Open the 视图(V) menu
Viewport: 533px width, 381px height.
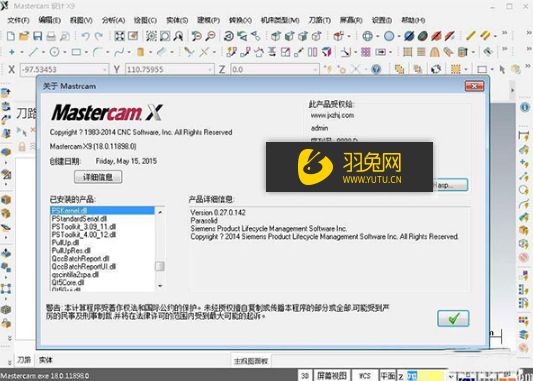pos(81,20)
